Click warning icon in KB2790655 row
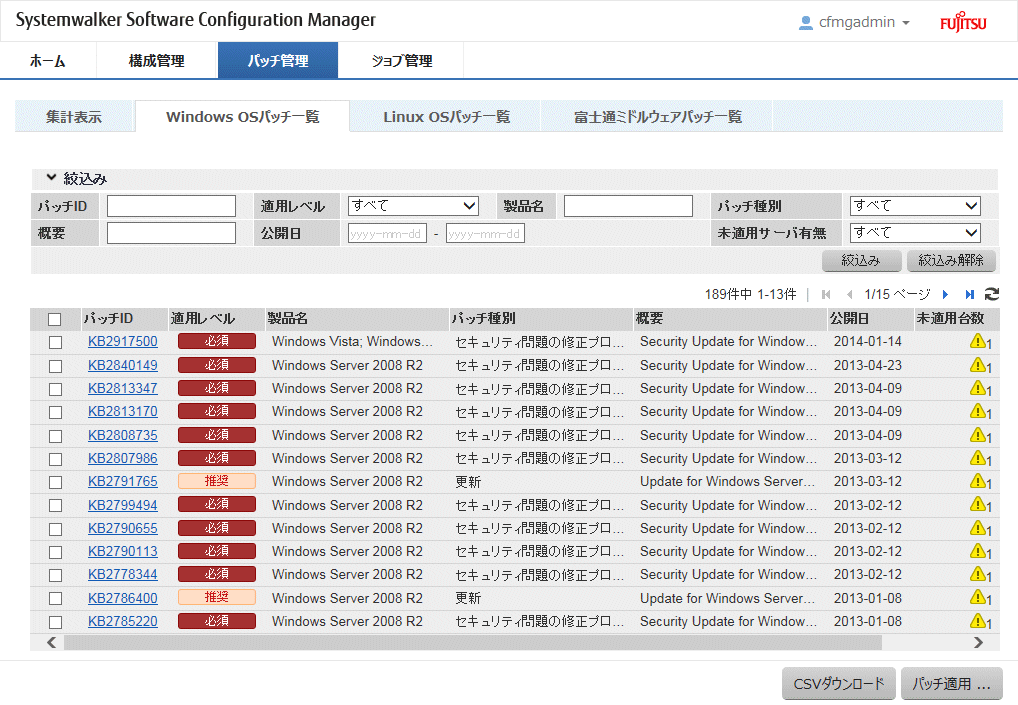Viewport: 1018px width, 705px height. 978,528
